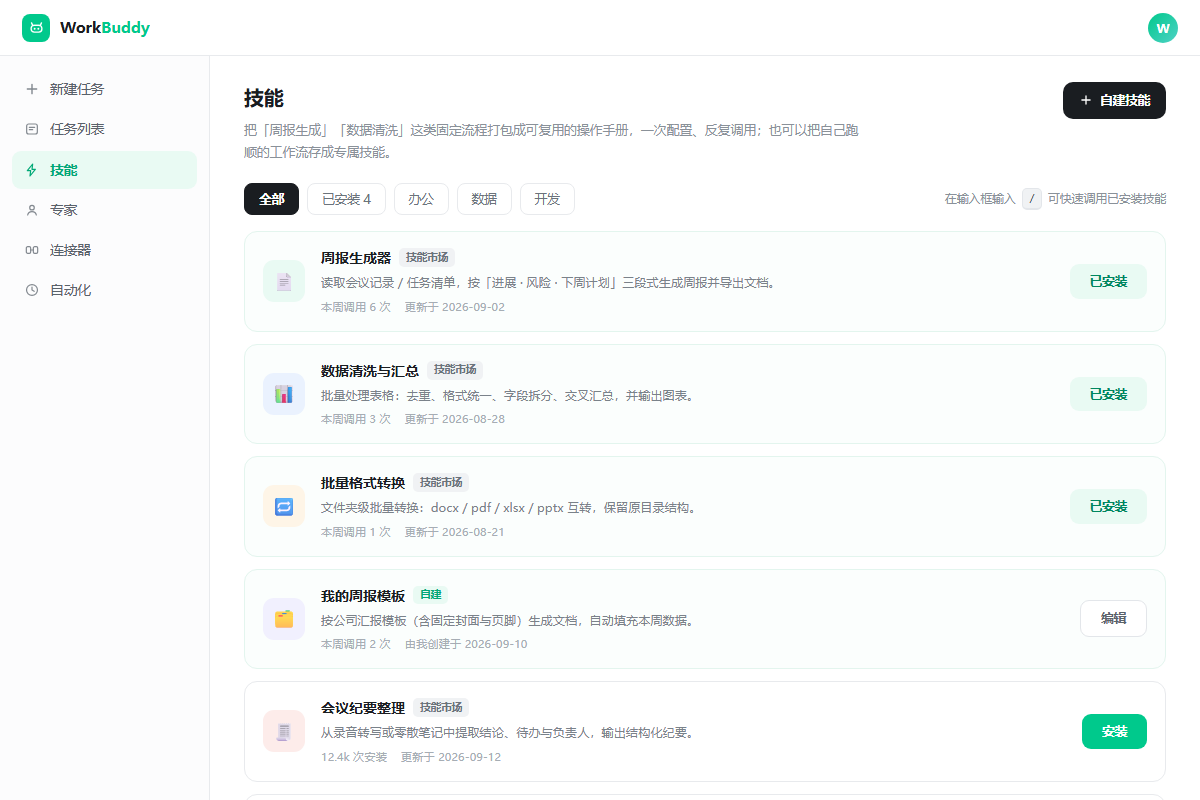Click the text 更新于 2026-09-12
Image resolution: width=1200 pixels, height=800 pixels.
[x=451, y=757]
